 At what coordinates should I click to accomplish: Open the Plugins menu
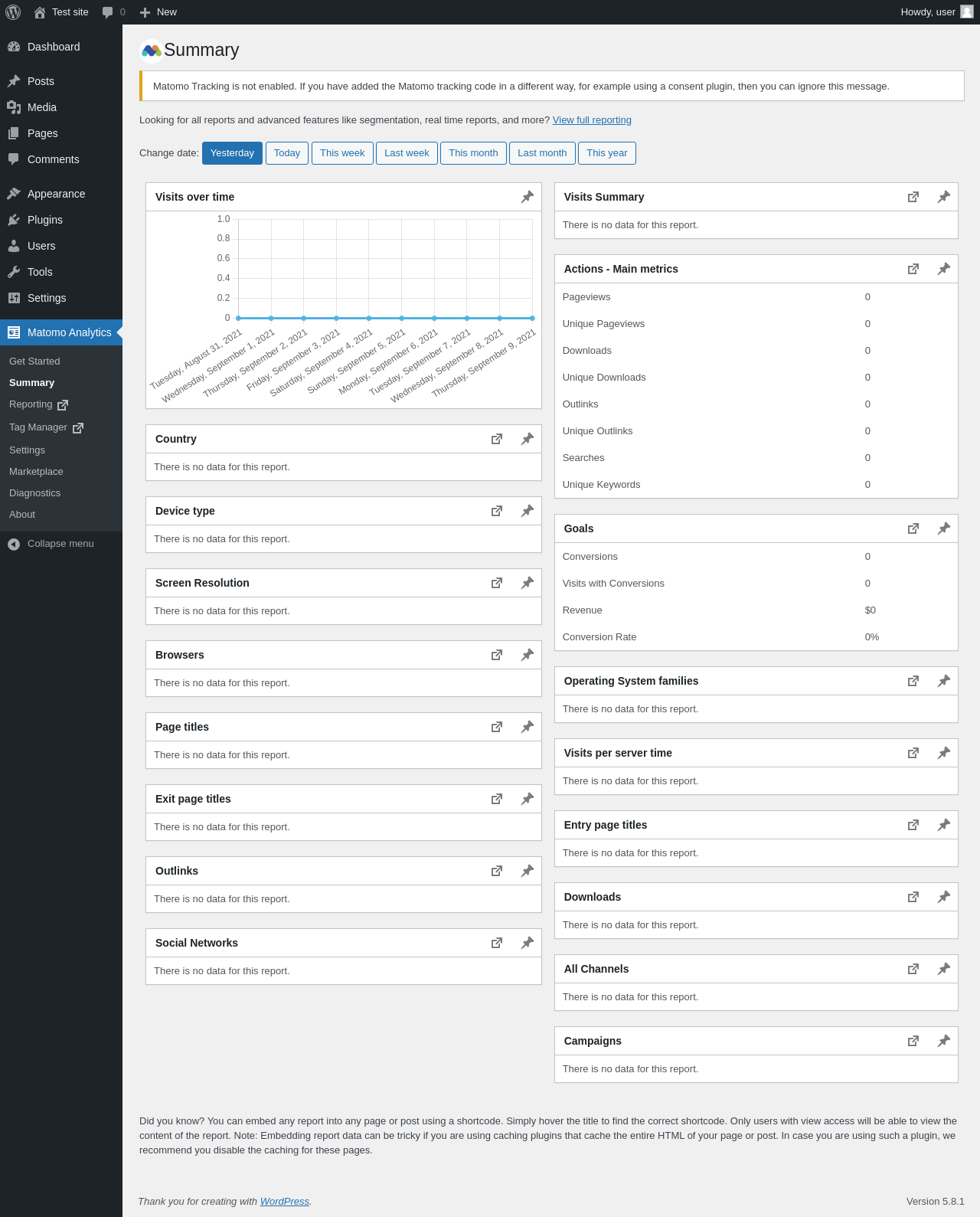pos(61,220)
